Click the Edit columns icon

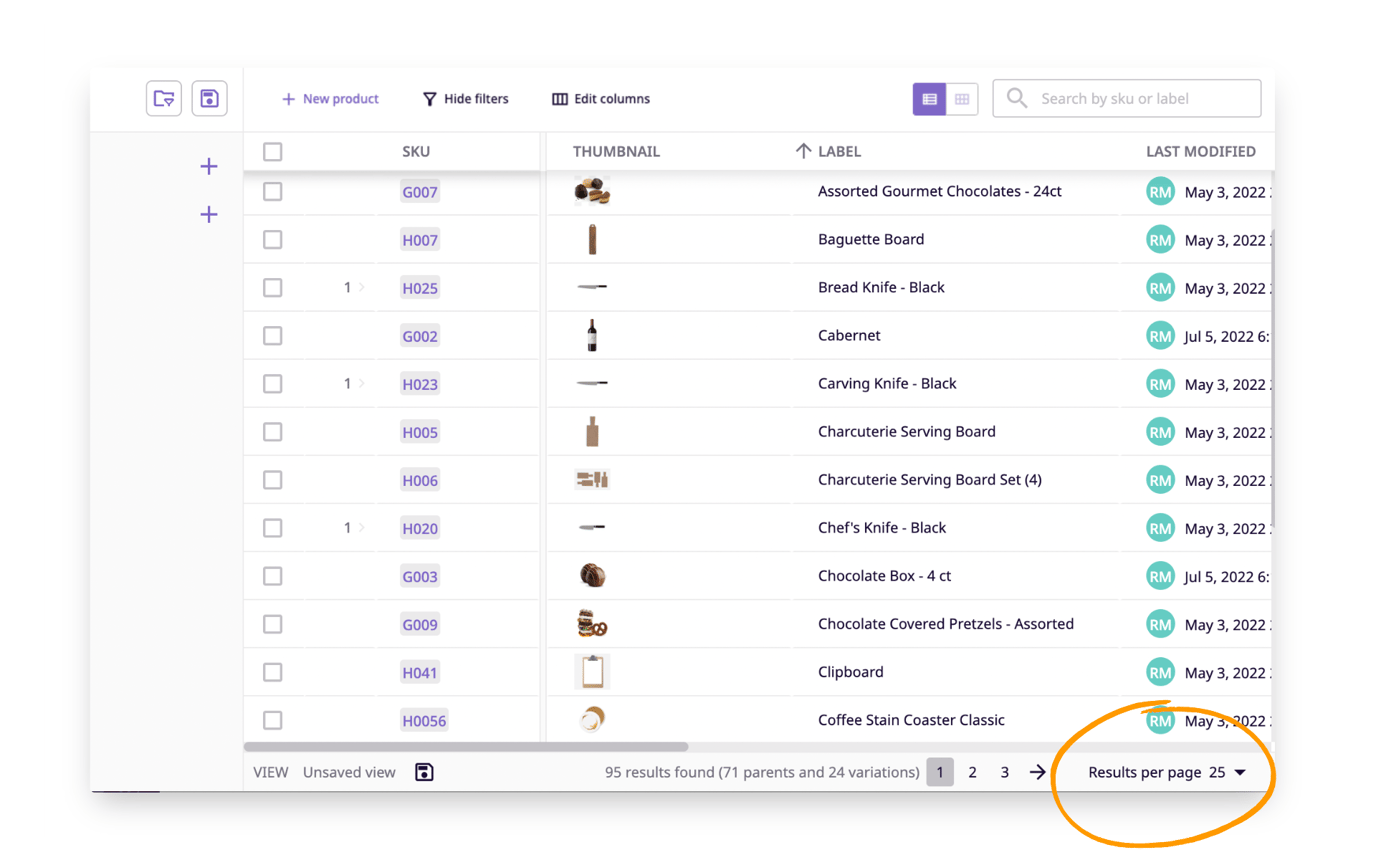[560, 98]
